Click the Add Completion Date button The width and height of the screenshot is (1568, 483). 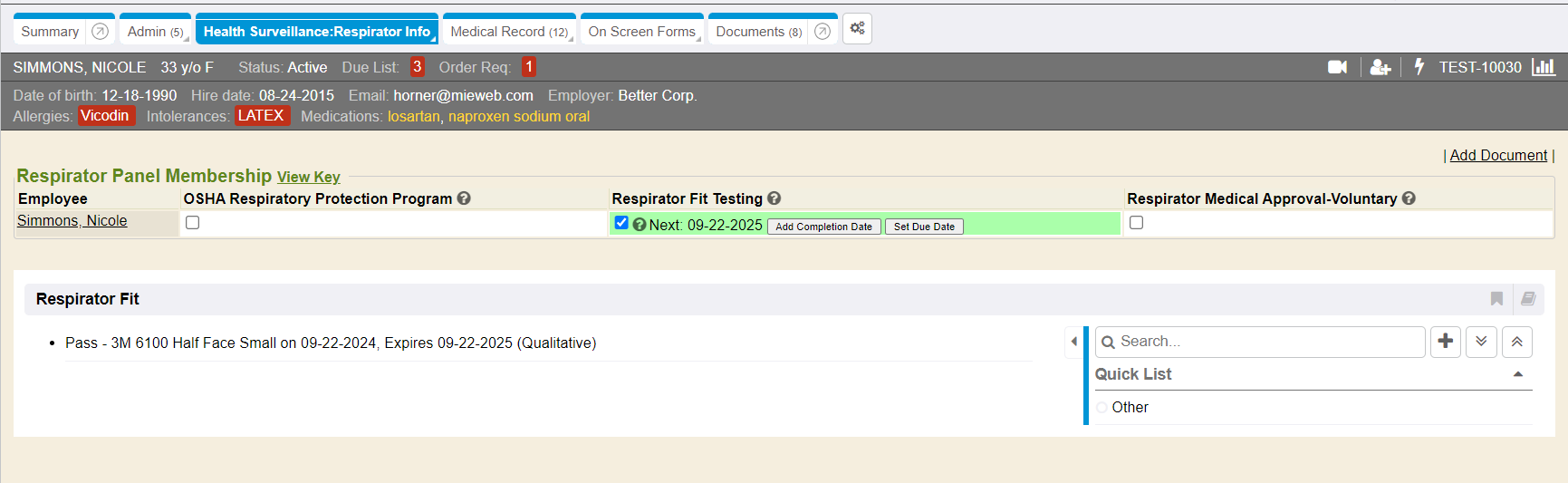[x=823, y=227]
